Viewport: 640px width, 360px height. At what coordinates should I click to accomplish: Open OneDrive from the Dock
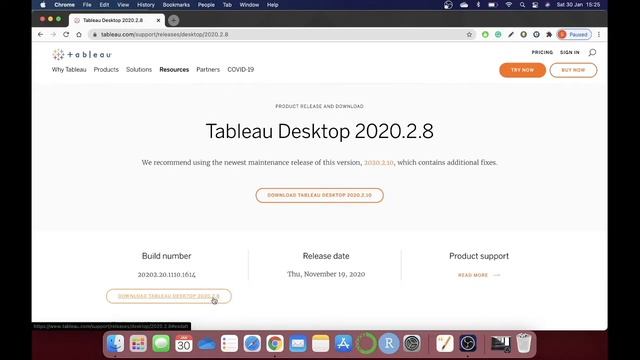pos(207,343)
